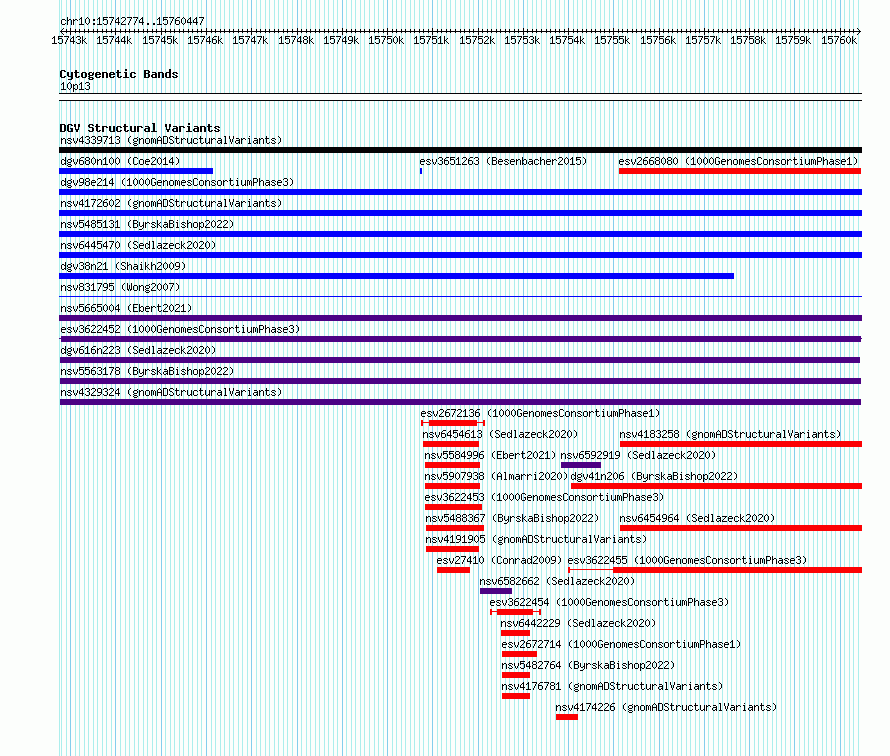The width and height of the screenshot is (890, 756).
Task: Click nsv6592919 (Sedlazeck2020) label
Action: coord(638,455)
